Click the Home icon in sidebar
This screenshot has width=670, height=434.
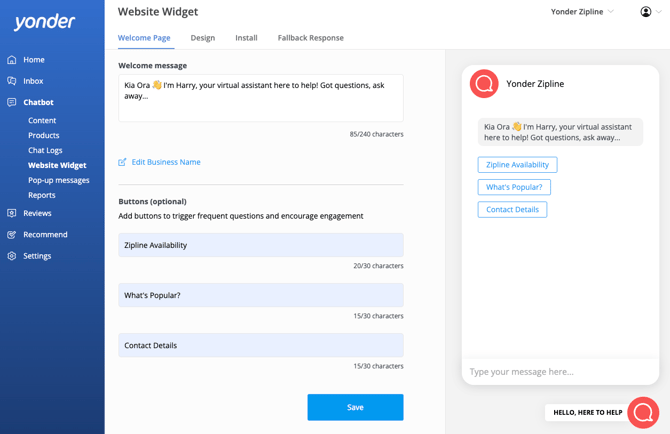12,60
